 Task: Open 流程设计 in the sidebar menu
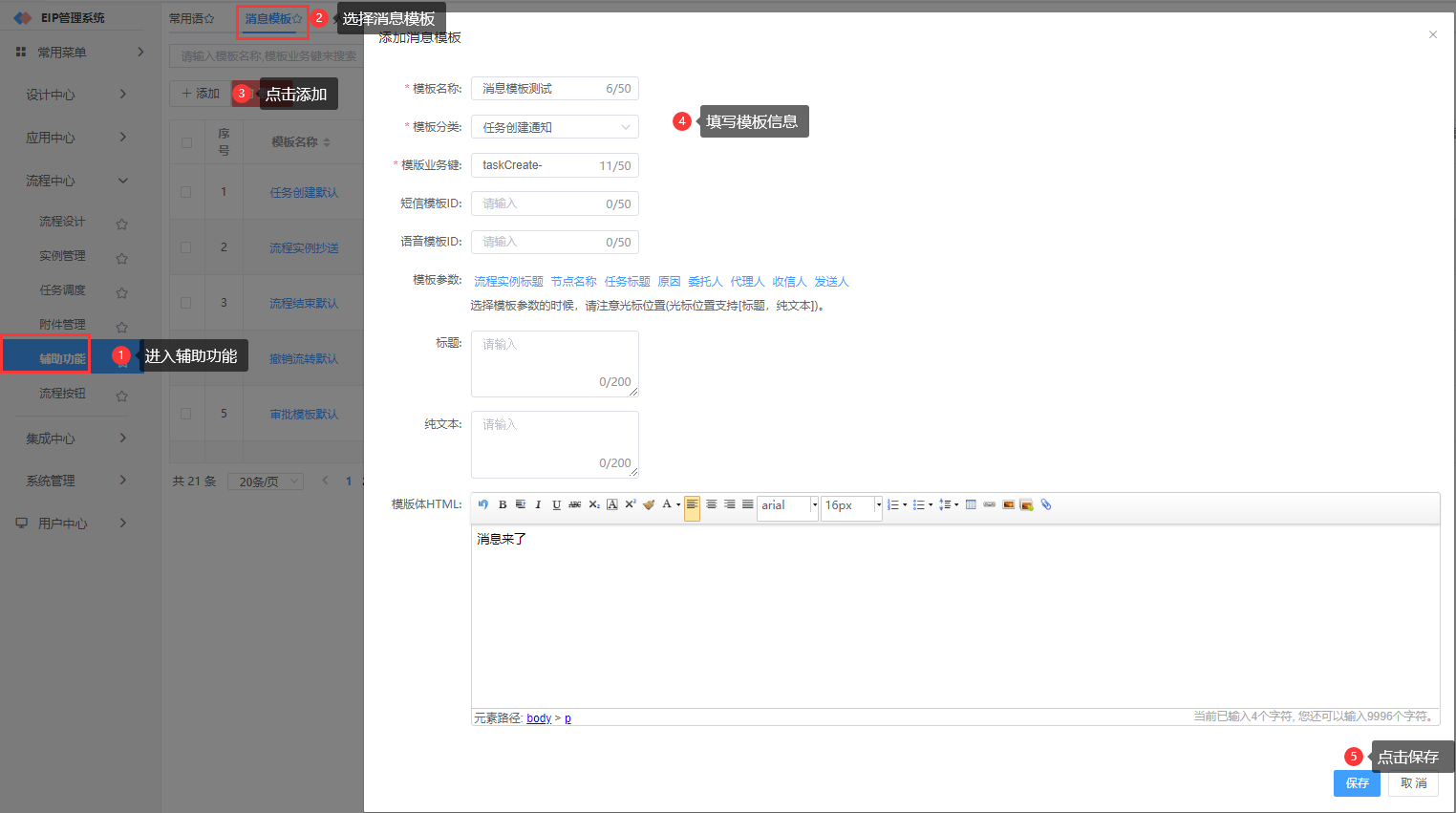click(62, 222)
